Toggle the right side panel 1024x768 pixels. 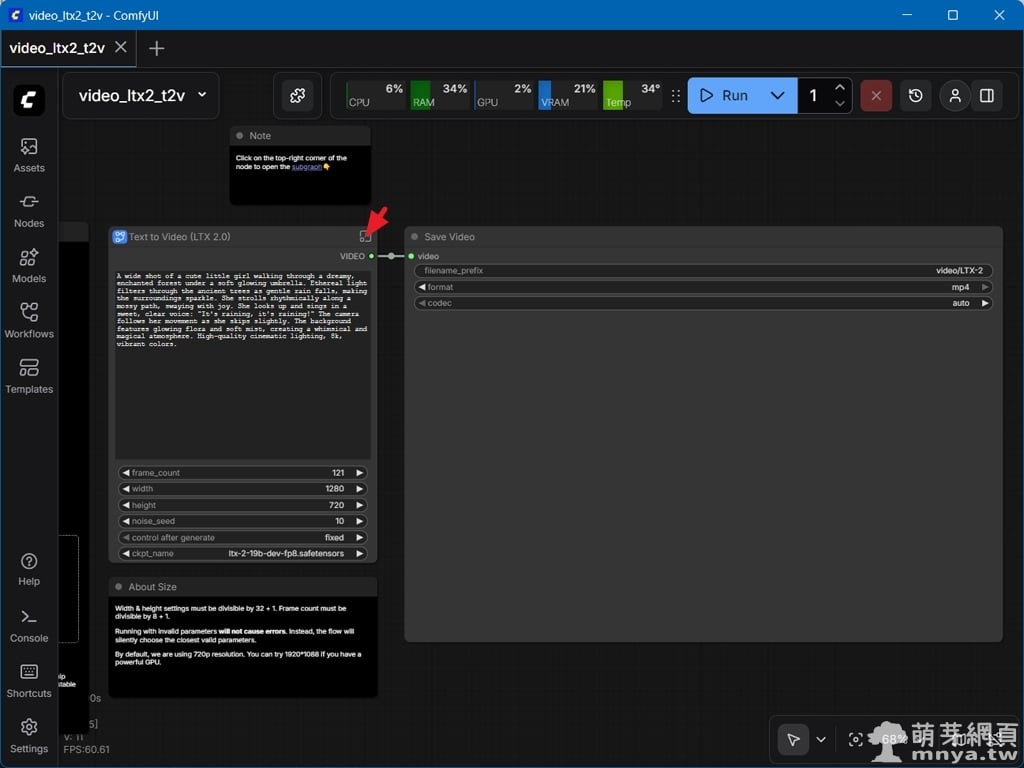pos(987,96)
